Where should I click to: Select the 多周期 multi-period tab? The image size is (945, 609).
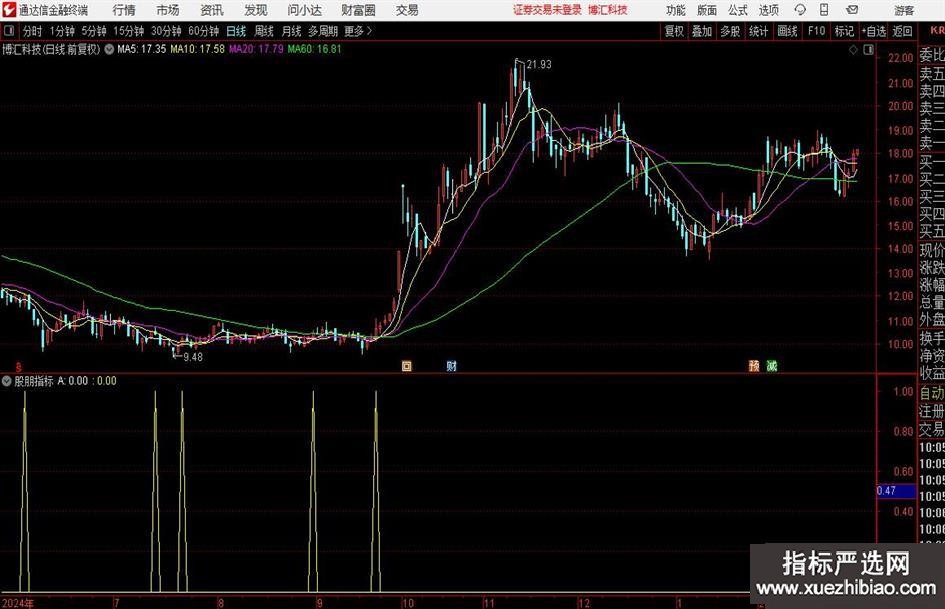tap(322, 31)
